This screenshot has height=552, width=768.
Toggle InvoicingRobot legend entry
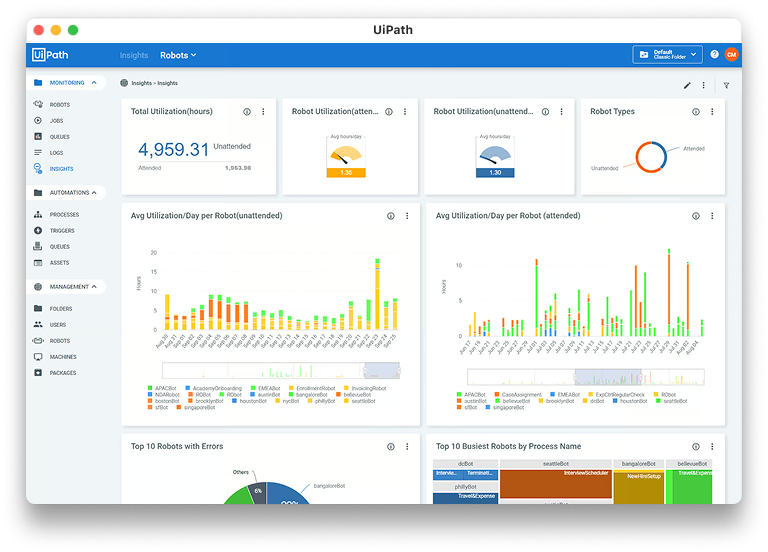pyautogui.click(x=365, y=388)
